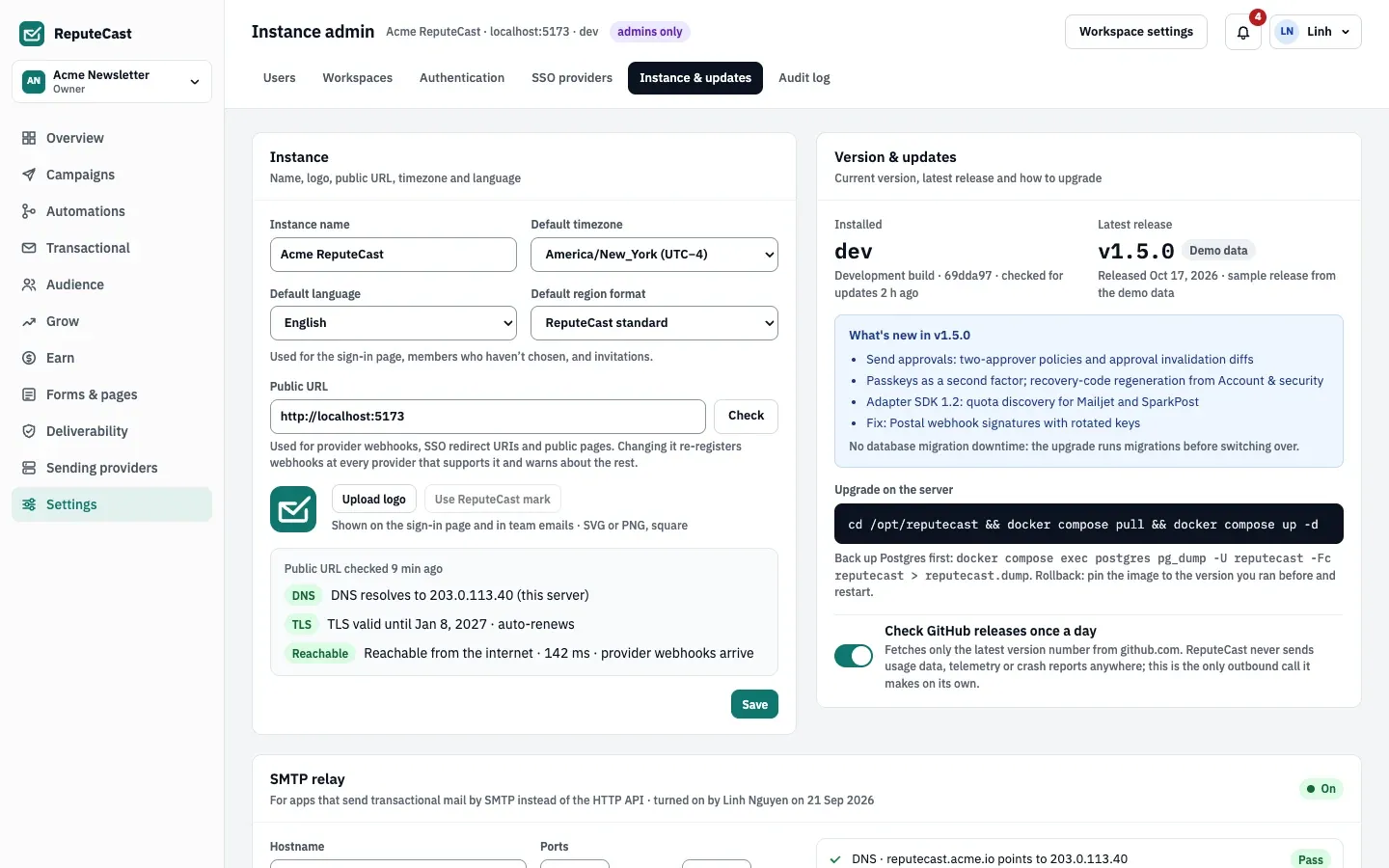
Task: Select the Instance & updates tab
Action: pos(695,78)
